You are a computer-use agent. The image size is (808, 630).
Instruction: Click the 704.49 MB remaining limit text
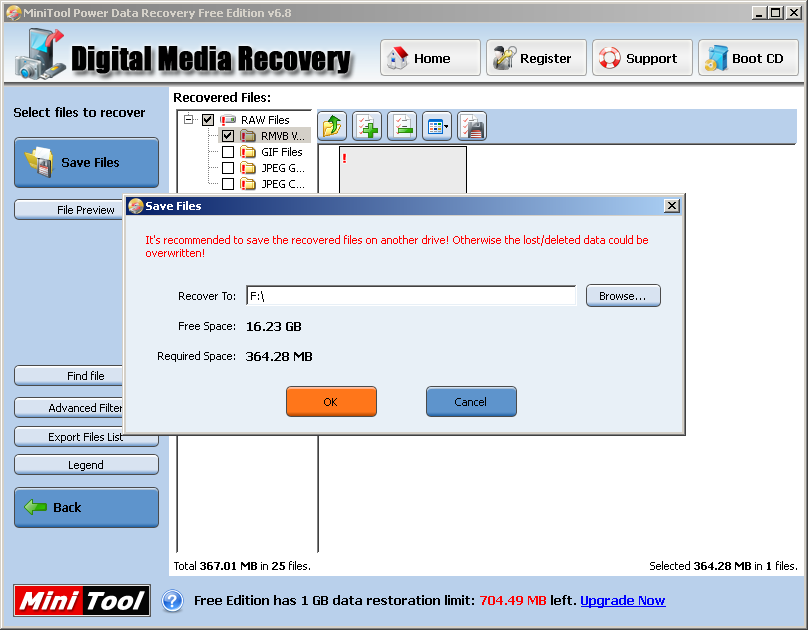(512, 601)
